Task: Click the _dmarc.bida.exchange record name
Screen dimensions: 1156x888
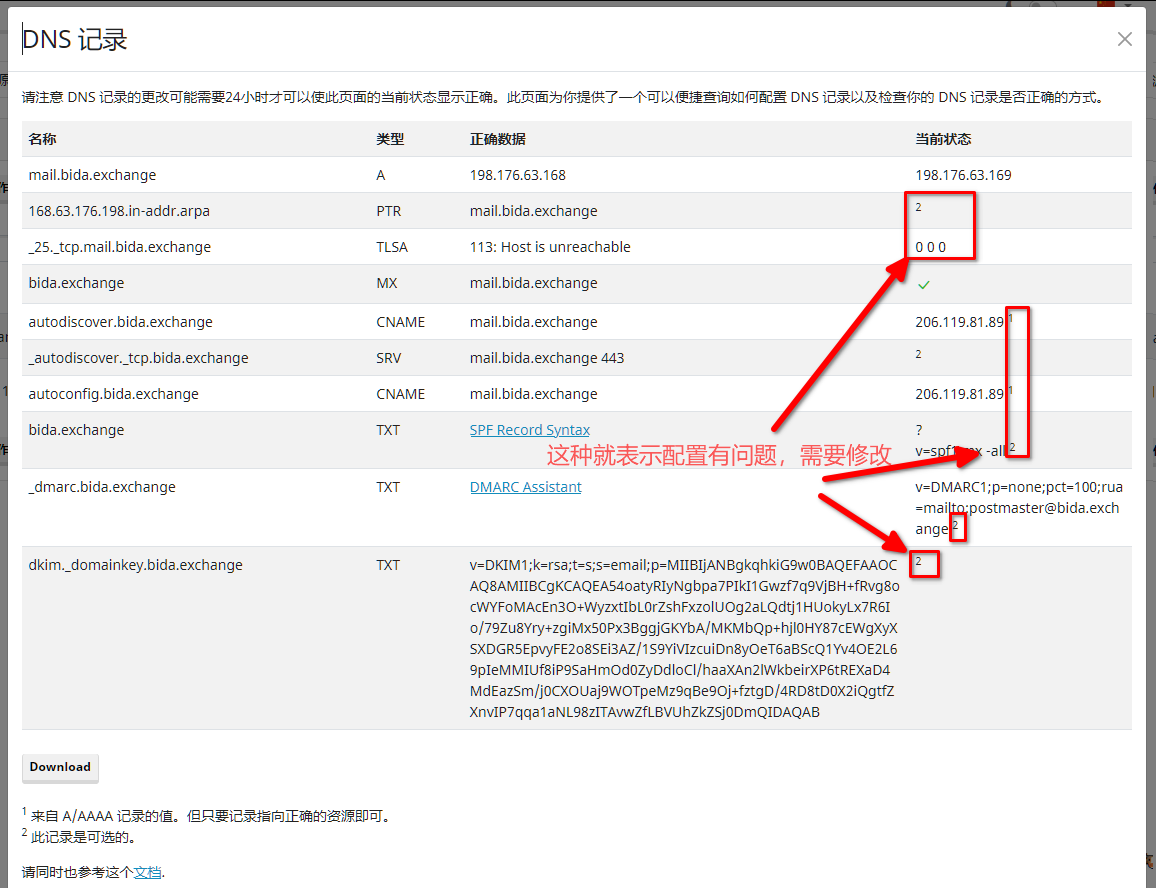Action: point(102,487)
